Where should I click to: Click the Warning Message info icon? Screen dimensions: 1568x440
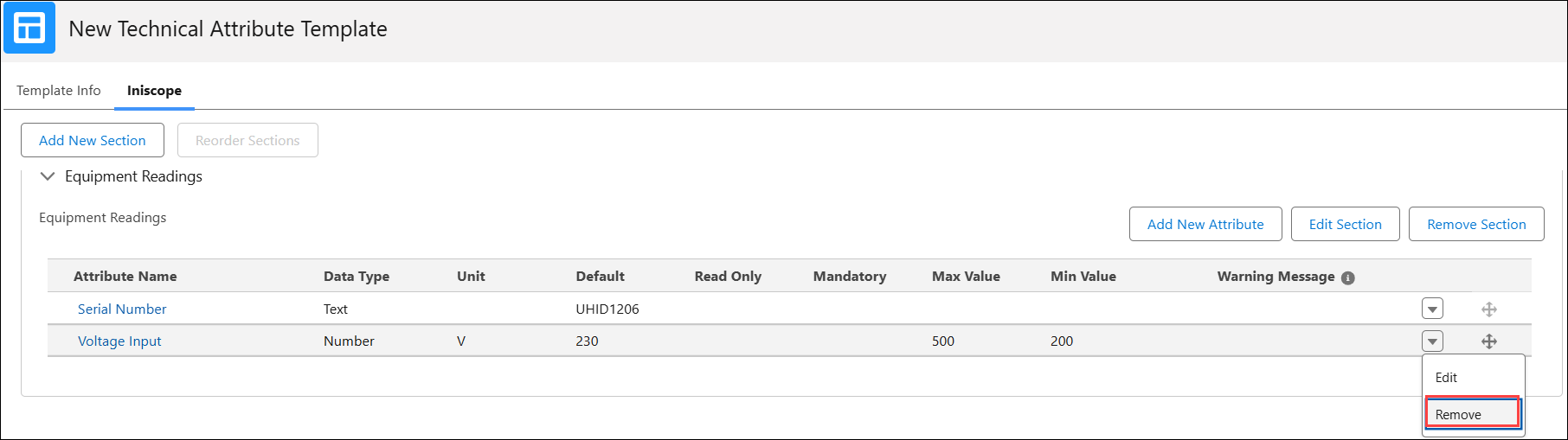point(1347,277)
